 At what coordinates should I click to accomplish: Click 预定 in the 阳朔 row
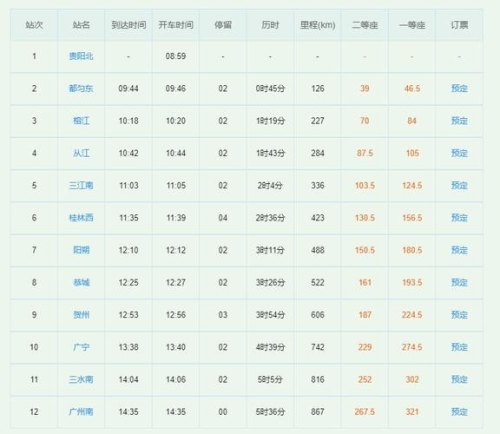tap(459, 250)
